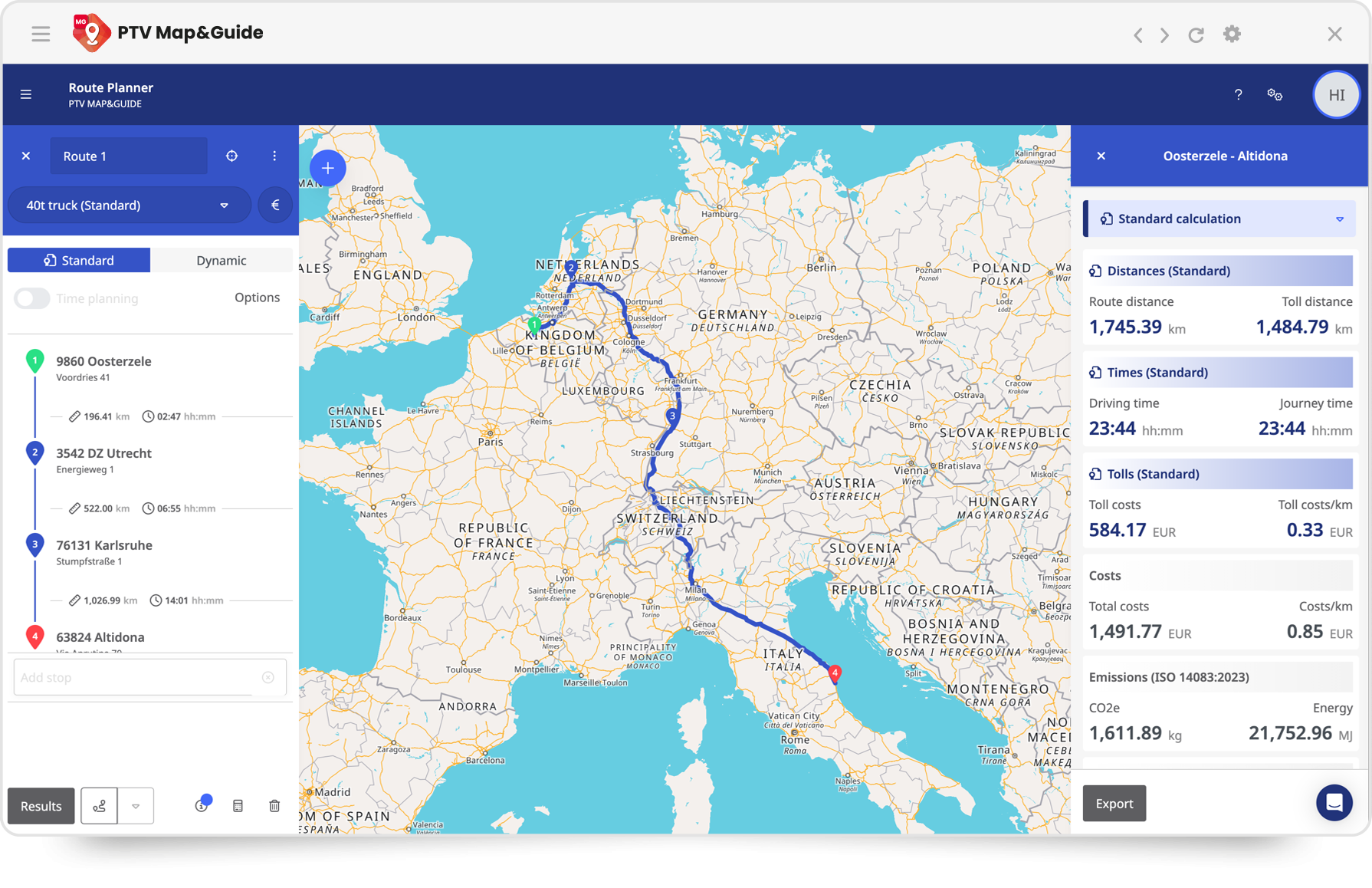Collapse the Costs section header
1372x888 pixels.
[x=1220, y=575]
